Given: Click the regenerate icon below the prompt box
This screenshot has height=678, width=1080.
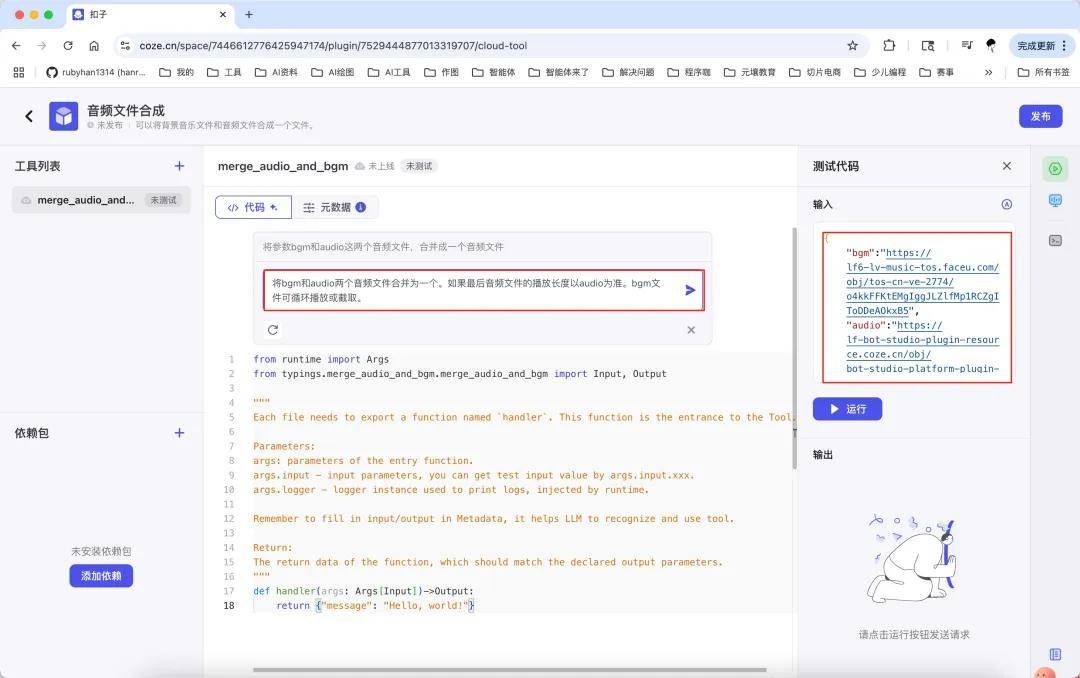Looking at the screenshot, I should (x=272, y=330).
